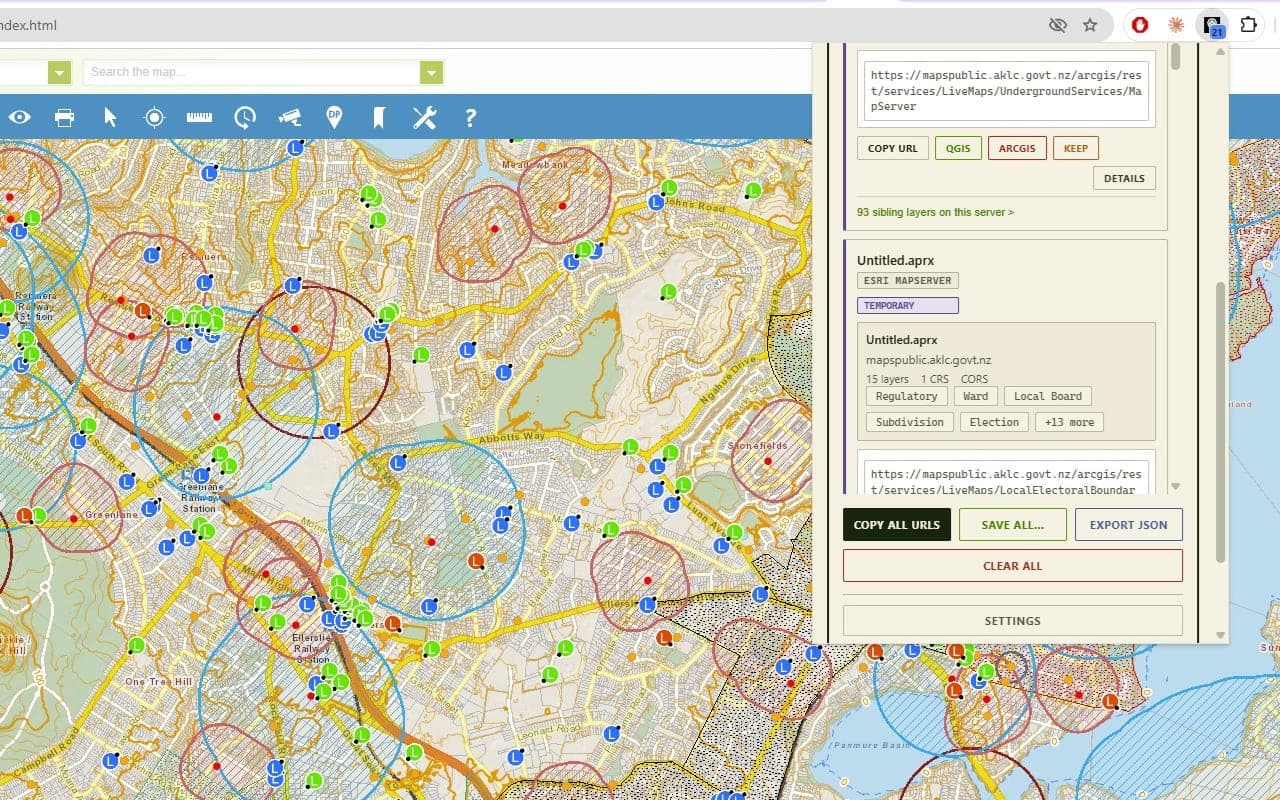The image size is (1280, 800).
Task: Expand the Search the map dropdown arrow
Action: pyautogui.click(x=432, y=72)
